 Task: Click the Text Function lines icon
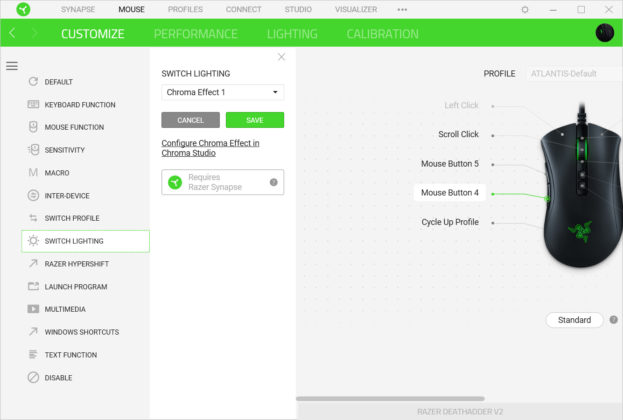click(x=33, y=354)
